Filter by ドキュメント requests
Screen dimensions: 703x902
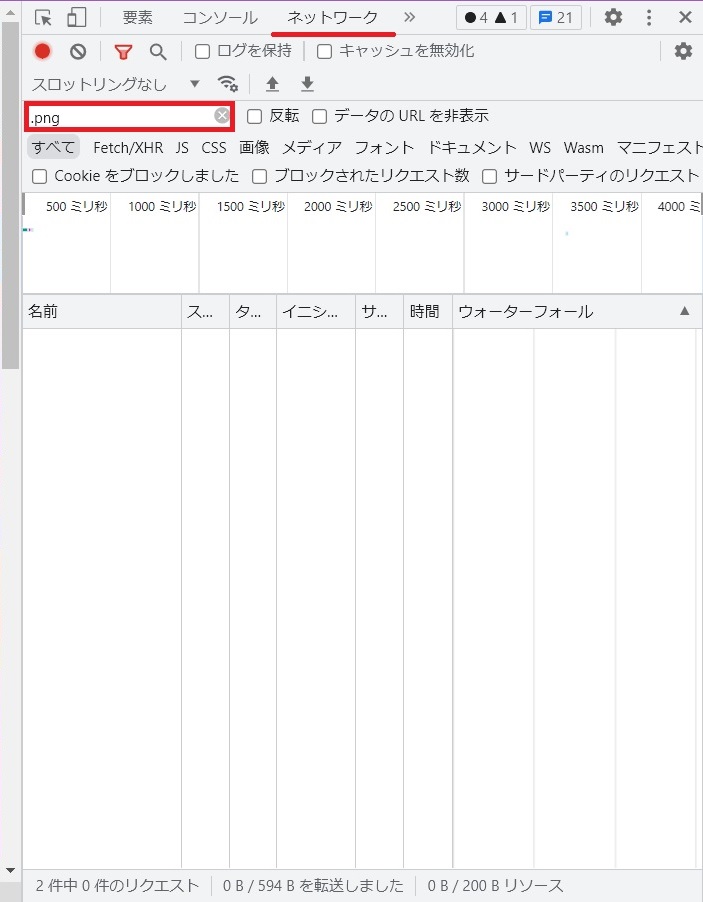tap(472, 148)
